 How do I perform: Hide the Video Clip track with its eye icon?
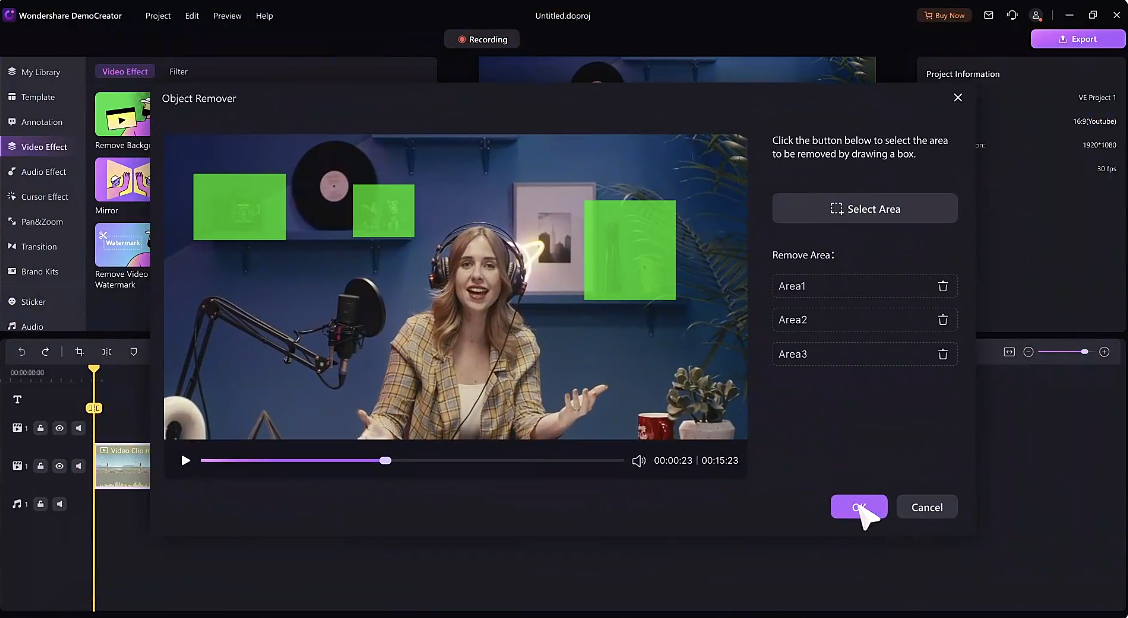60,465
